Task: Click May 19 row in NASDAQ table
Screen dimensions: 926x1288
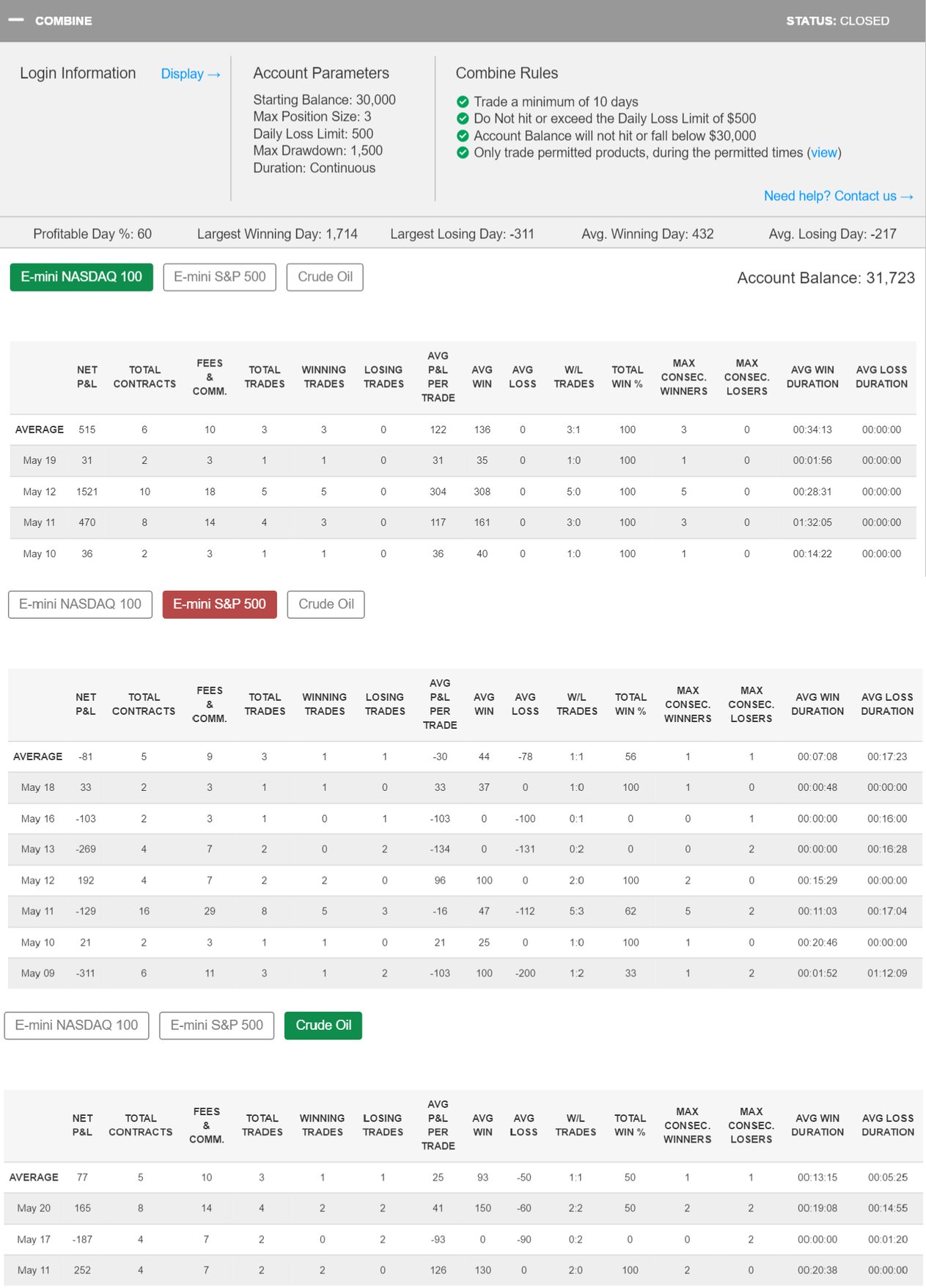Action: click(463, 460)
